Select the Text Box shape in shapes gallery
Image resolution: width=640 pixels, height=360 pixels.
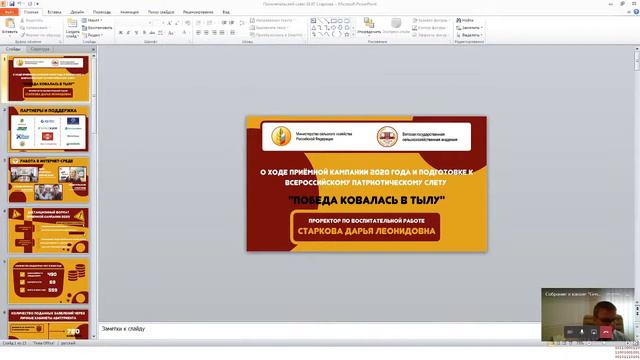313,20
